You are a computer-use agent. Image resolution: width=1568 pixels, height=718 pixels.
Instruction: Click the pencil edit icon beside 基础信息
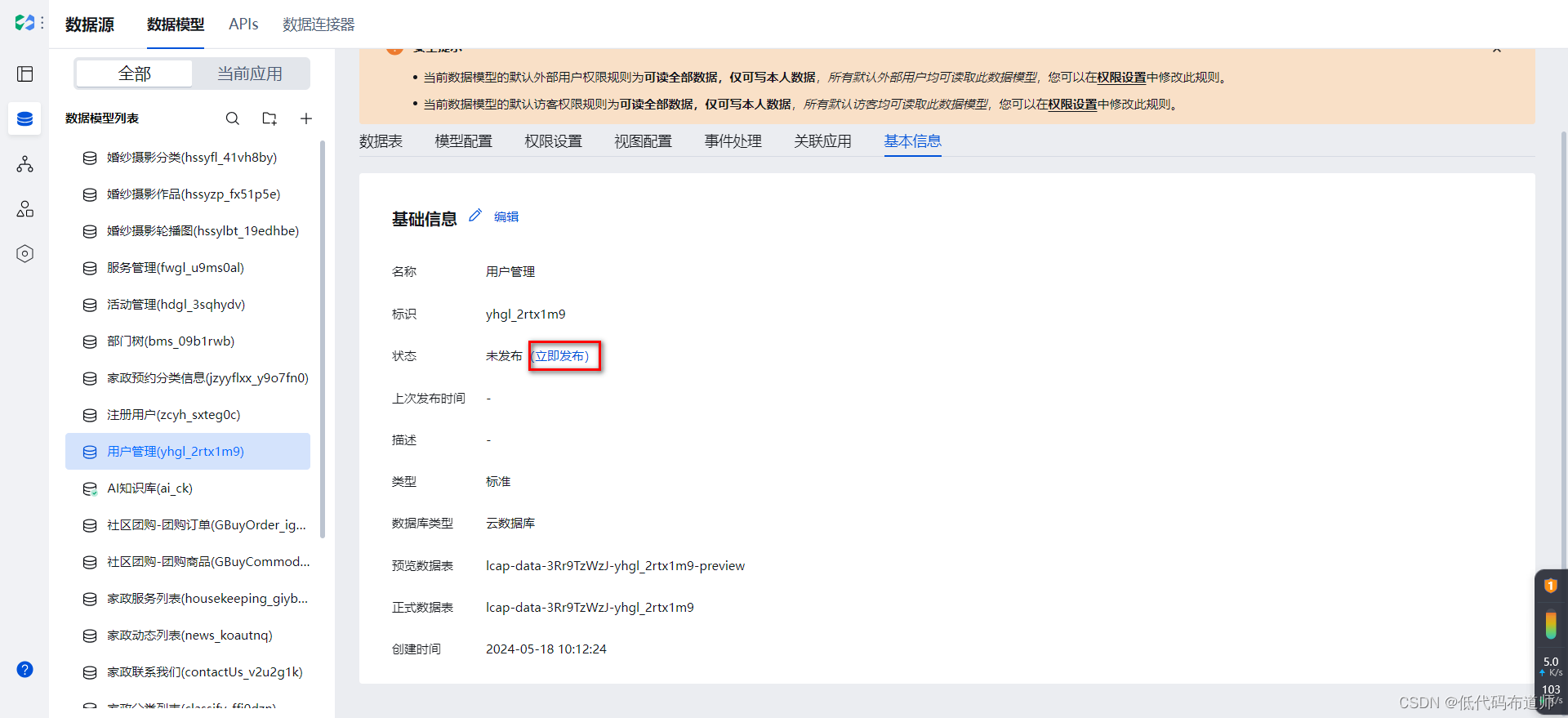pos(475,216)
